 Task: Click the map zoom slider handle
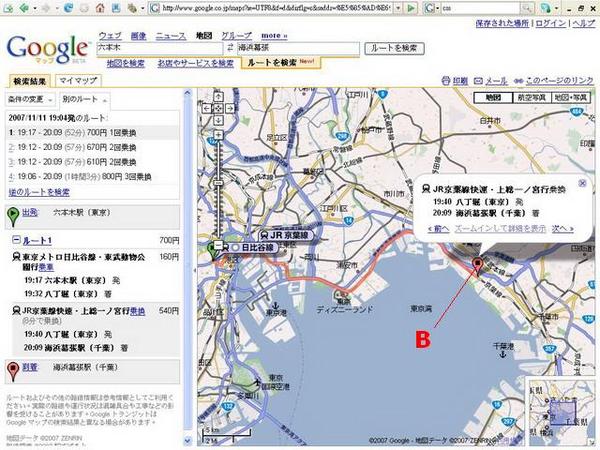pyautogui.click(x=218, y=183)
